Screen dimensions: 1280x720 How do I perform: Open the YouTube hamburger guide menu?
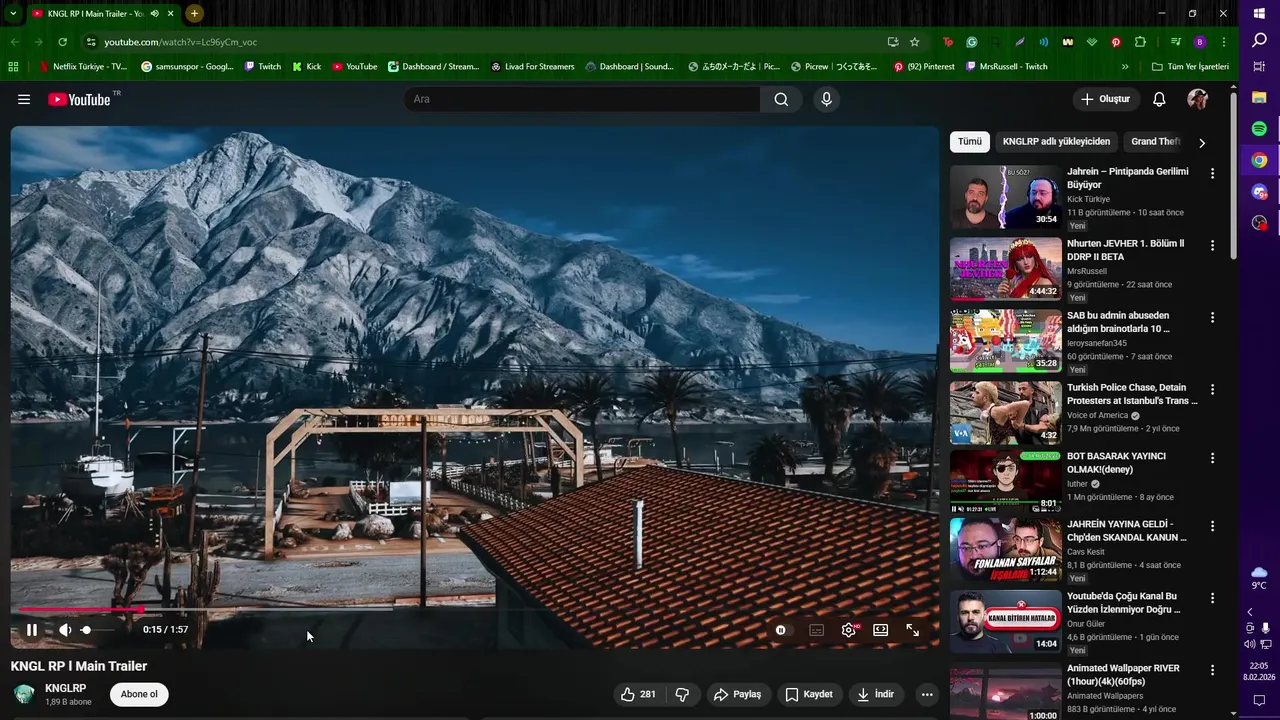[24, 99]
